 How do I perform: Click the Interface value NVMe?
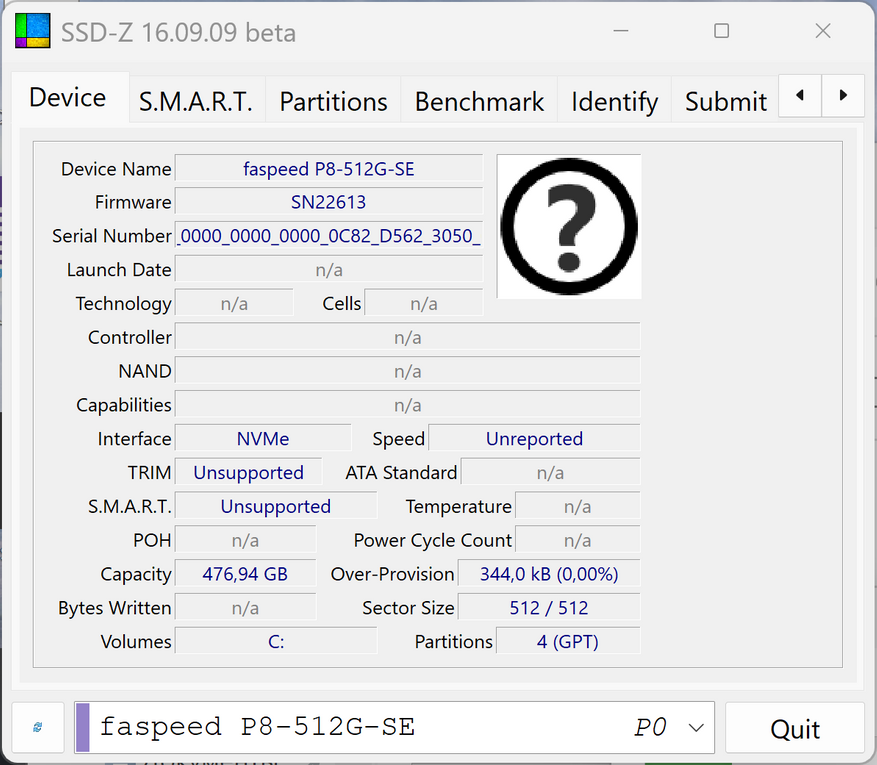263,438
